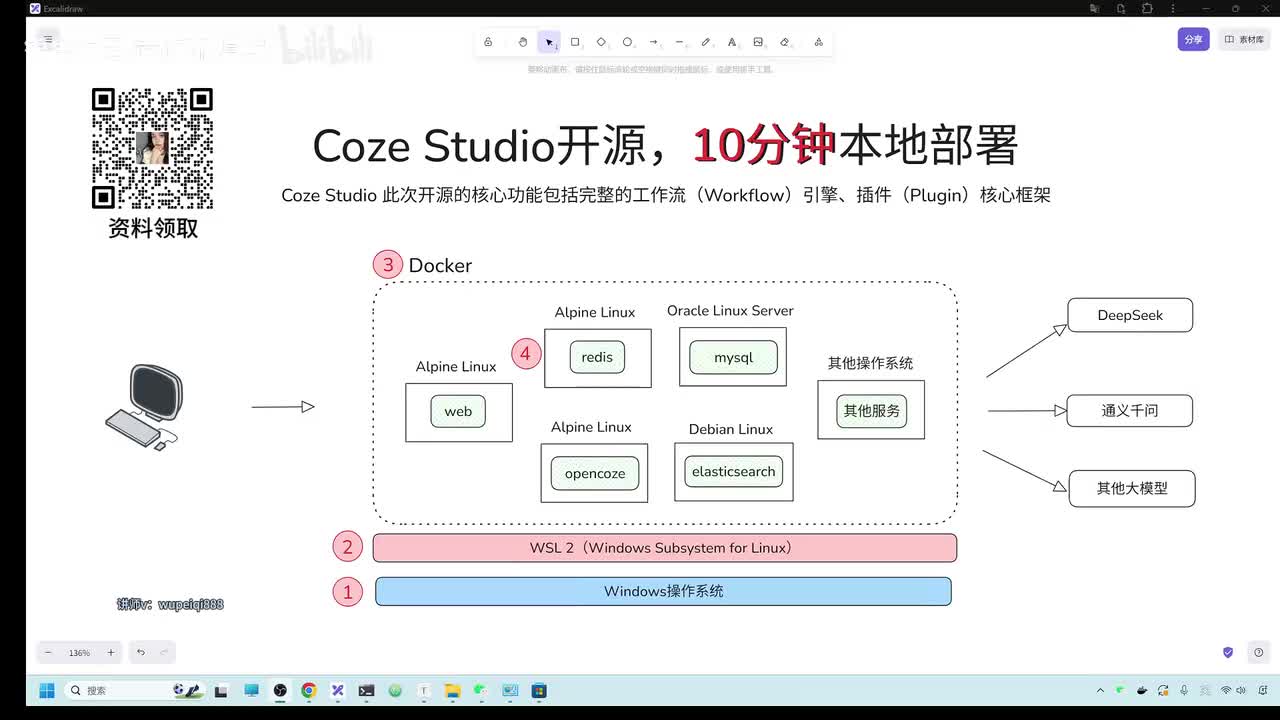Image resolution: width=1280 pixels, height=720 pixels.
Task: Select the Eraser tool
Action: [784, 42]
